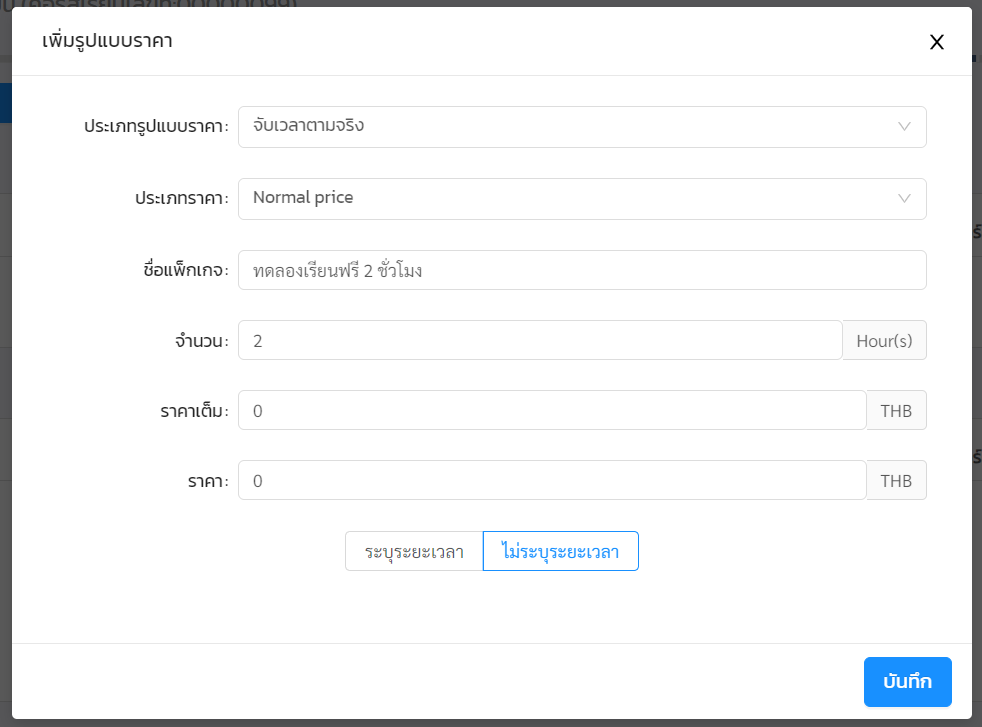Click into the ราคา input field
The image size is (982, 727).
click(x=551, y=481)
